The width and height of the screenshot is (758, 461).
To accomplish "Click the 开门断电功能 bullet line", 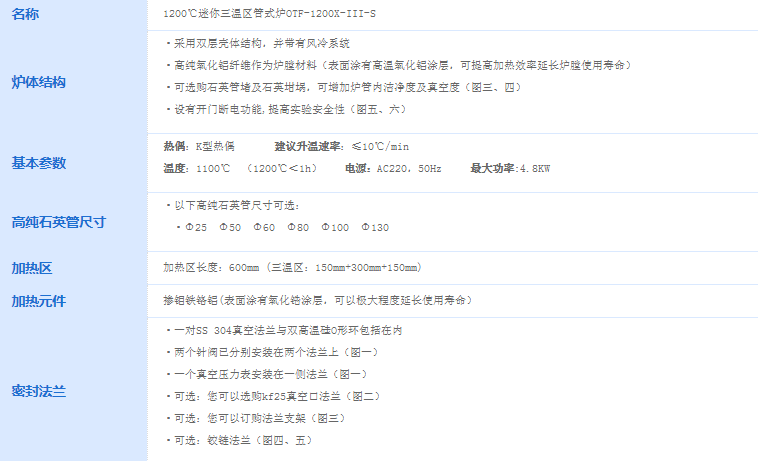I will [x=289, y=110].
